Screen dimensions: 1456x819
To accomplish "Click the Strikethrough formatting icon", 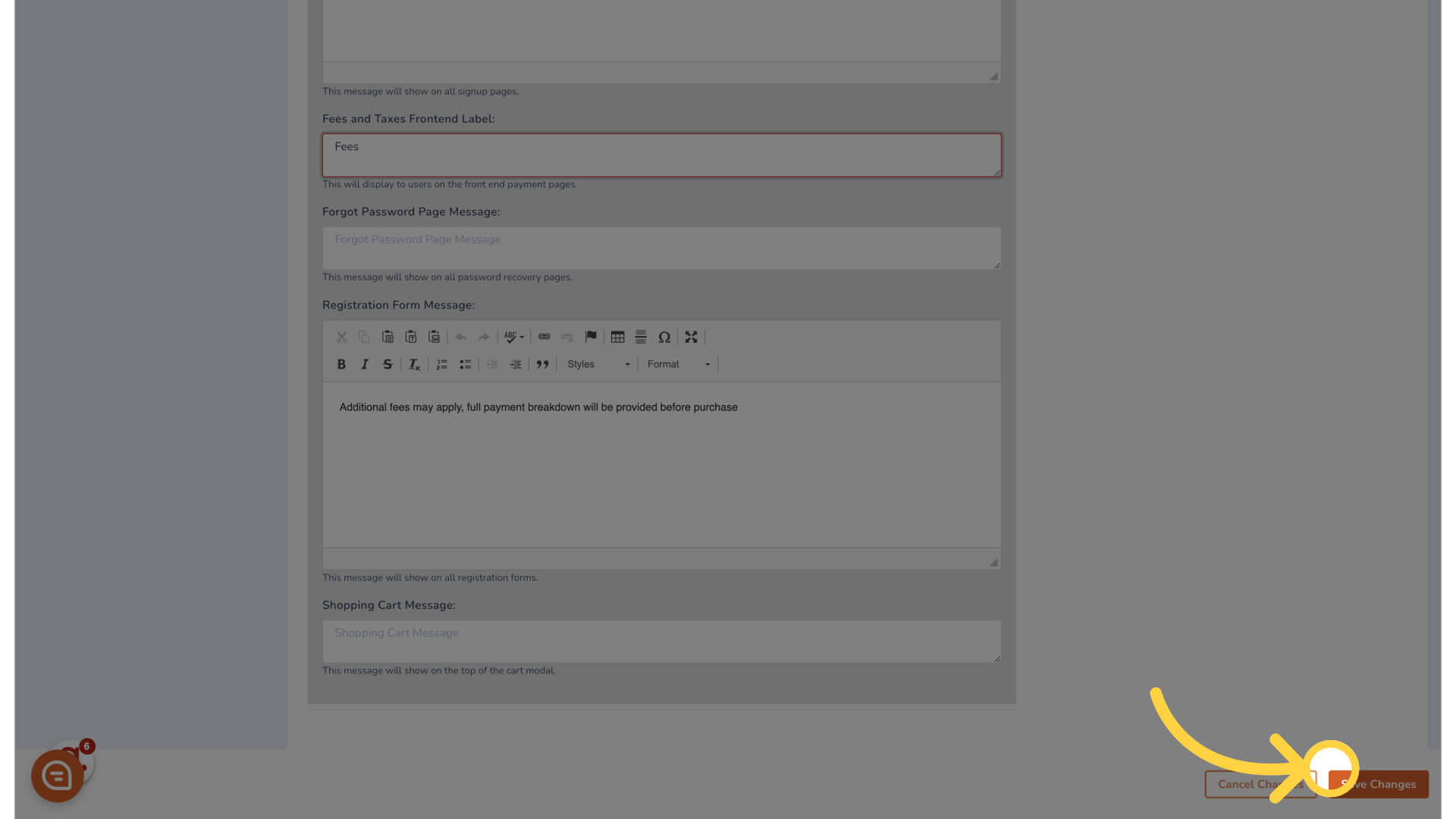I will (388, 364).
